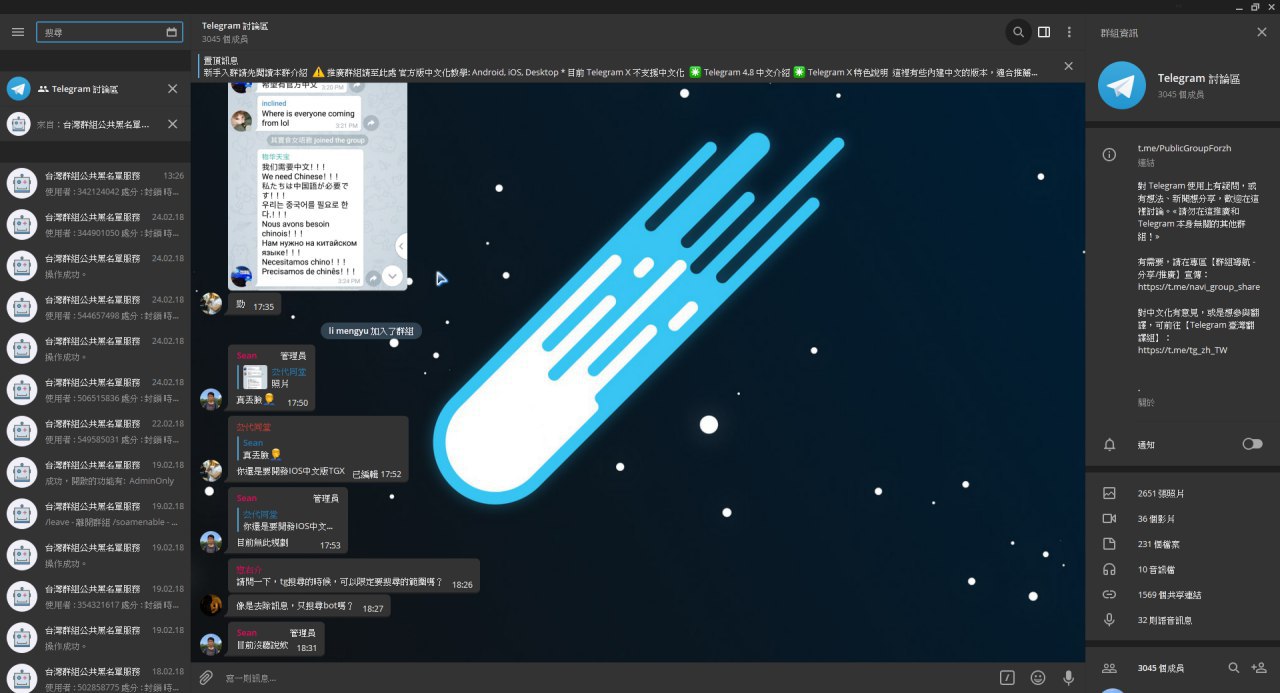Open the 2651 張照片 shared photos section
Screen dimensions: 1280x693
1160,494
